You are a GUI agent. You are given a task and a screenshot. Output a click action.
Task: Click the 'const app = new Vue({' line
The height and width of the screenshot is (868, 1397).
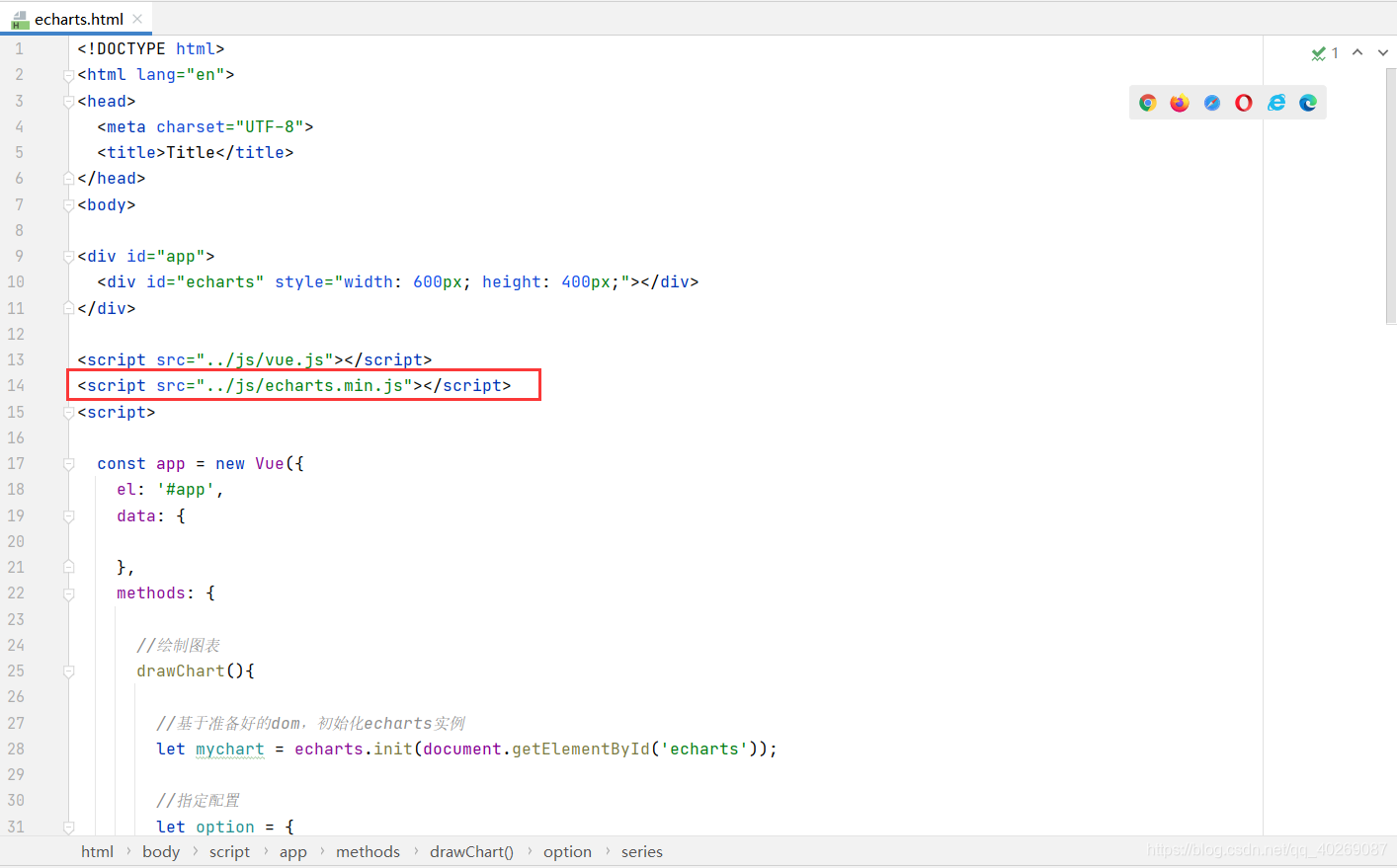[x=201, y=464]
